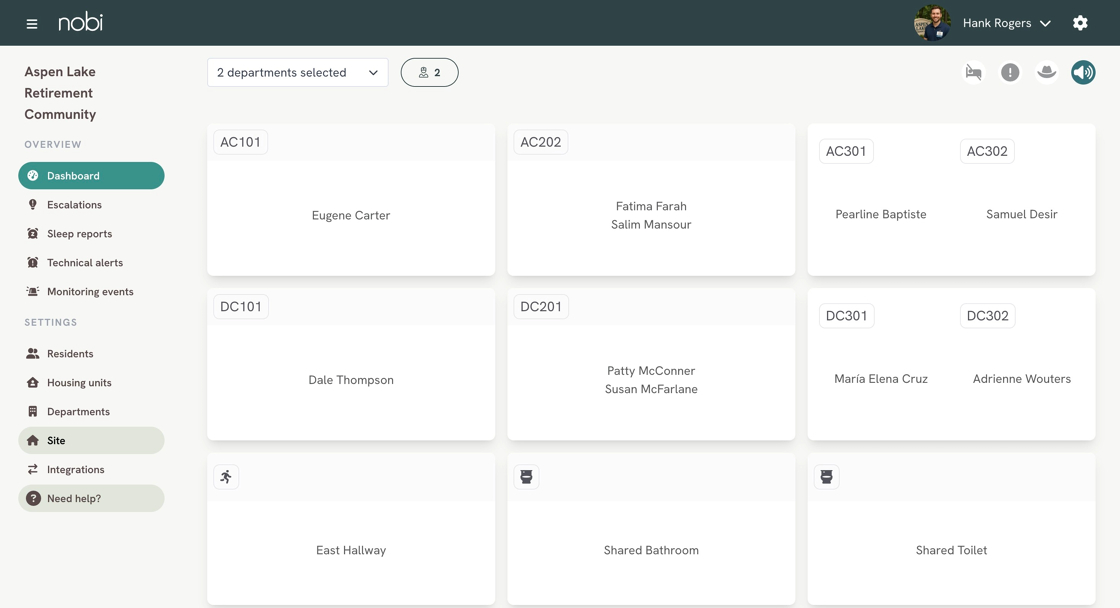Click the DC101 room label
Image resolution: width=1120 pixels, height=608 pixels.
pos(241,307)
